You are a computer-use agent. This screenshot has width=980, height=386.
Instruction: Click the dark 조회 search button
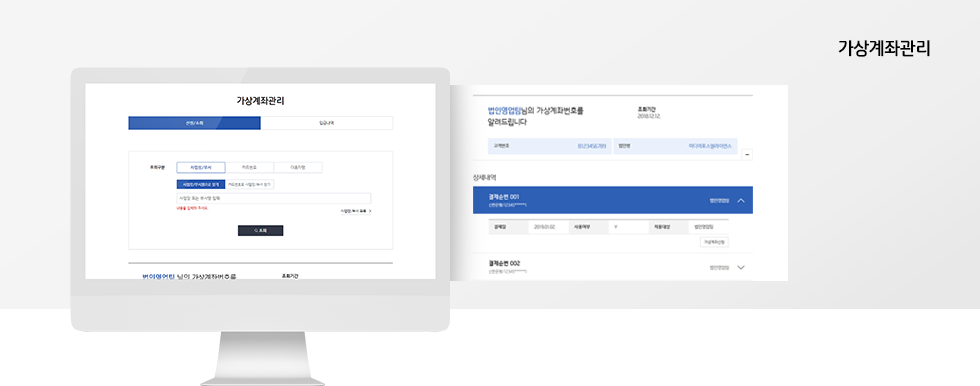click(x=261, y=230)
